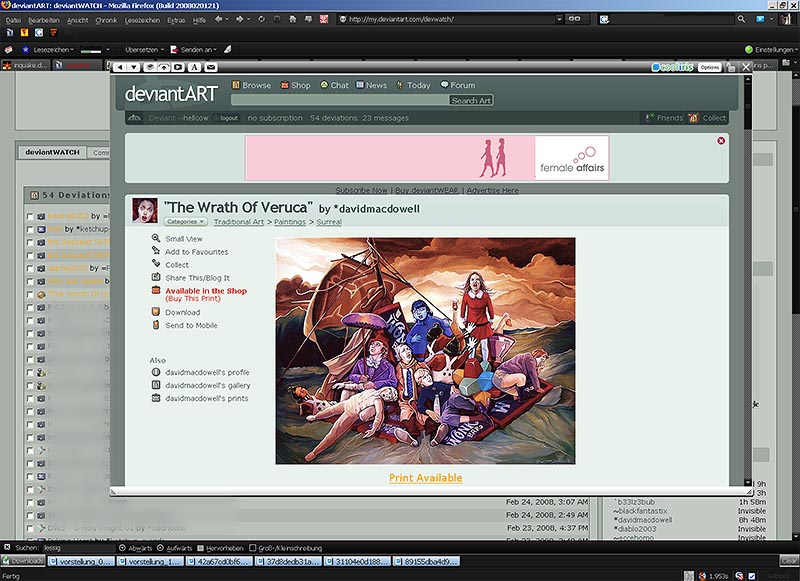Screen dimensions: 800x581
Task: Reload the page in Firefox toolbar
Action: click(261, 19)
